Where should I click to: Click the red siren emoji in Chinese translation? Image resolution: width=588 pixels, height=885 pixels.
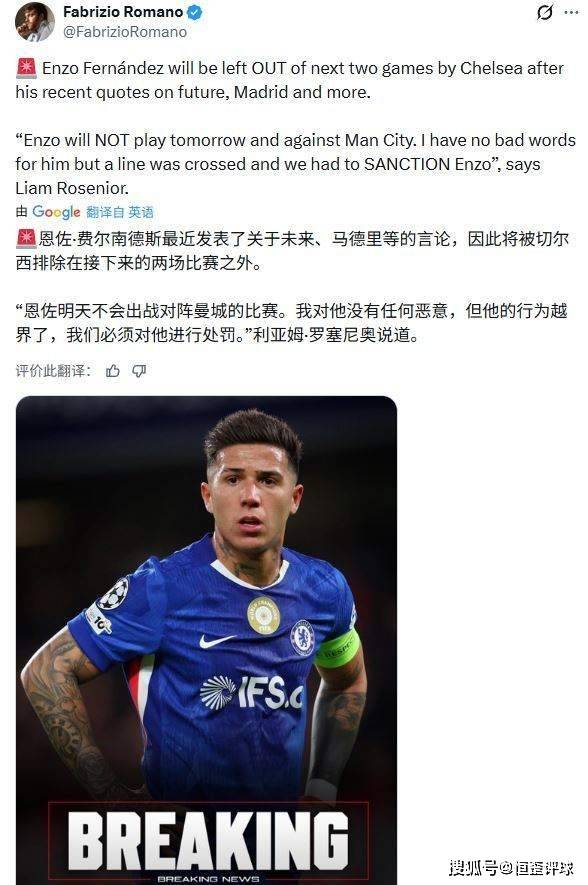pos(26,239)
